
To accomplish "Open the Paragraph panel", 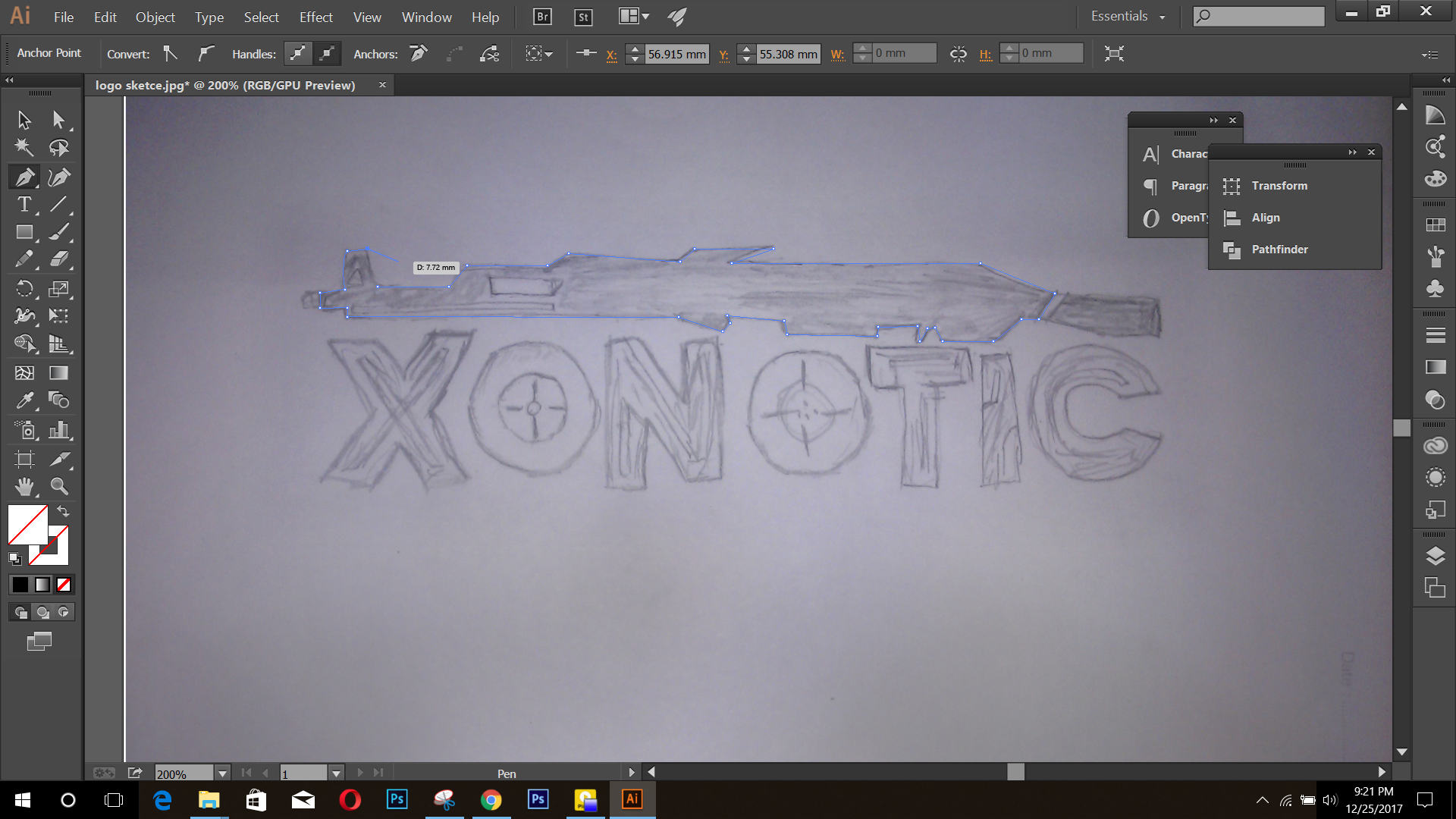I will [x=1174, y=186].
